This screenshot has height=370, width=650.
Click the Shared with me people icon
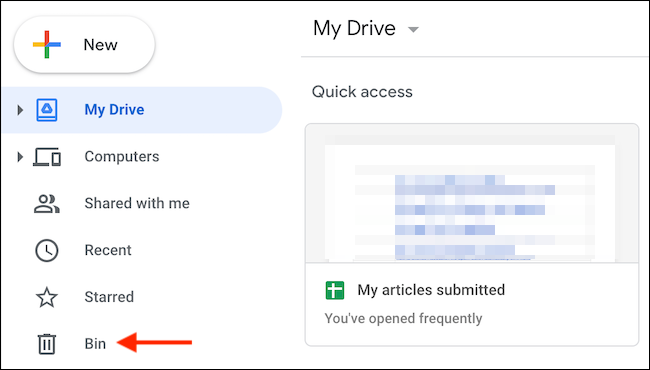click(47, 204)
